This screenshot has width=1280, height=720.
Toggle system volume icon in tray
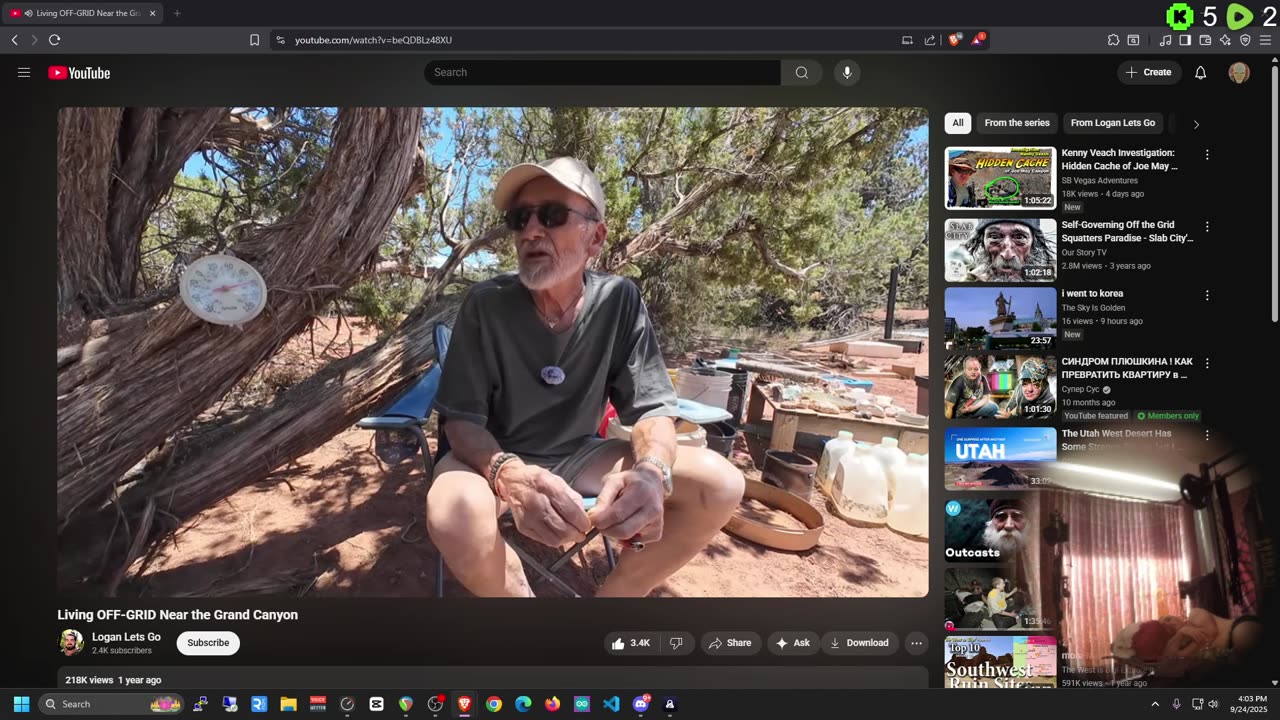tap(1213, 704)
